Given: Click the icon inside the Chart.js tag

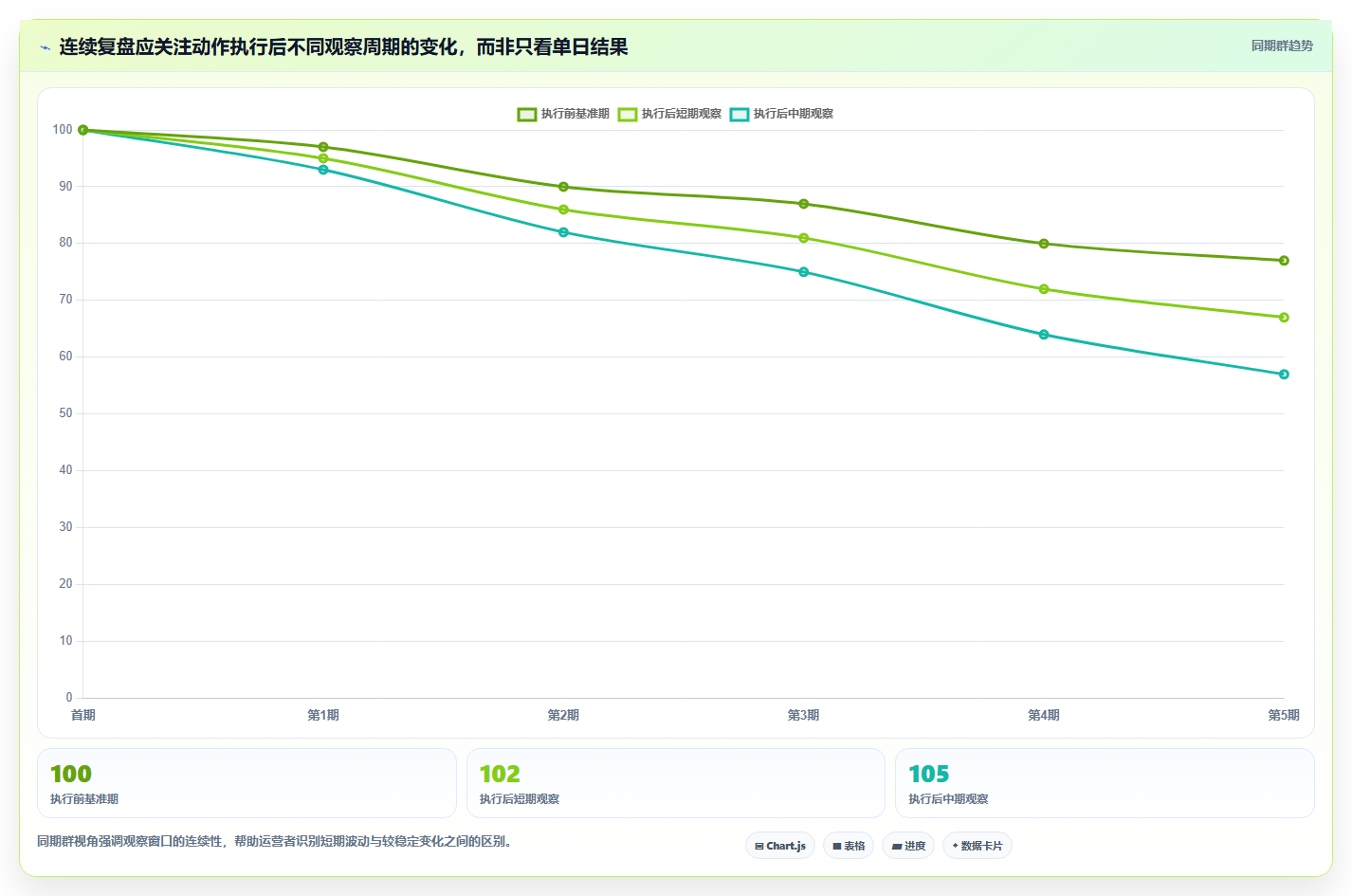Looking at the screenshot, I should (759, 846).
